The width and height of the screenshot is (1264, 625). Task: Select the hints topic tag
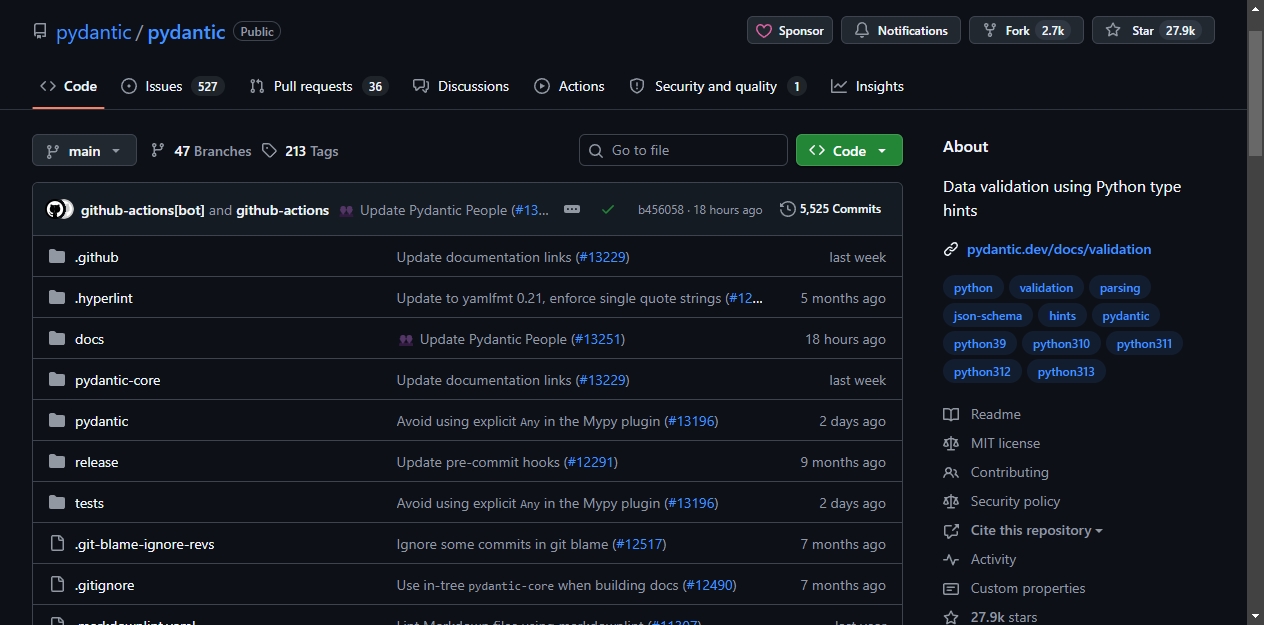coord(1062,316)
